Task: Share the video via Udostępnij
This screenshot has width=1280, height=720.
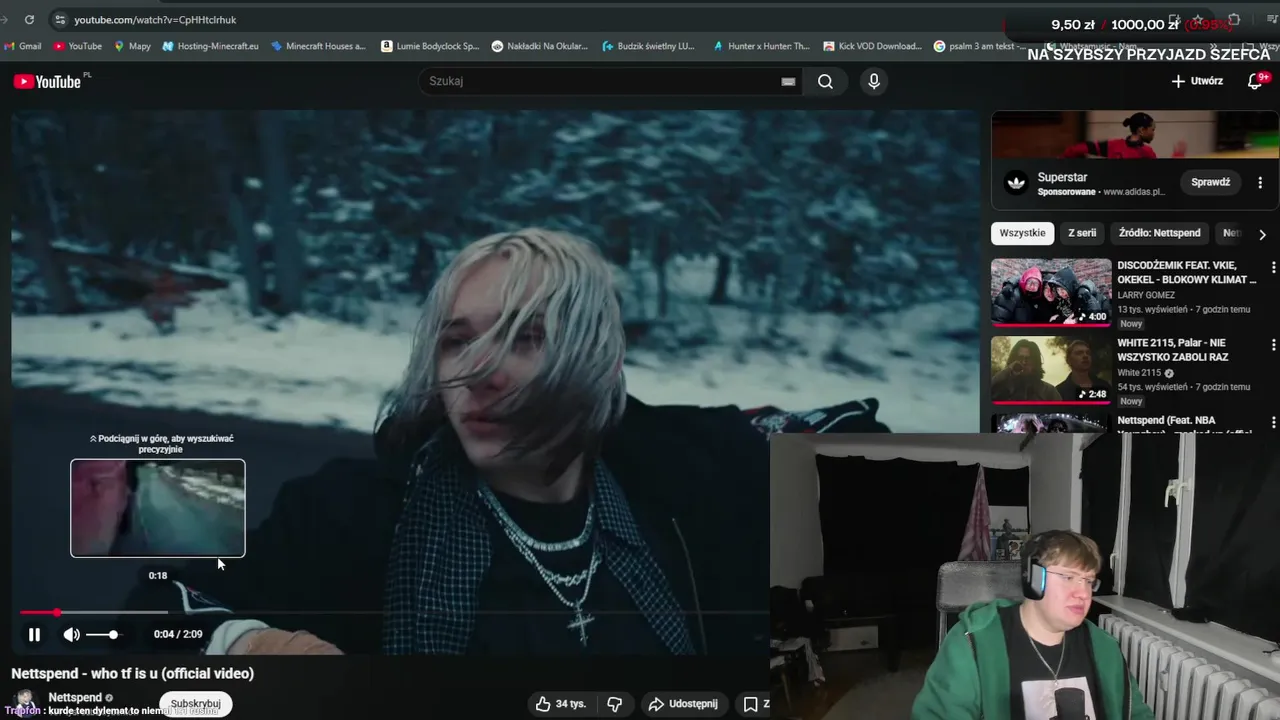Action: 683,704
